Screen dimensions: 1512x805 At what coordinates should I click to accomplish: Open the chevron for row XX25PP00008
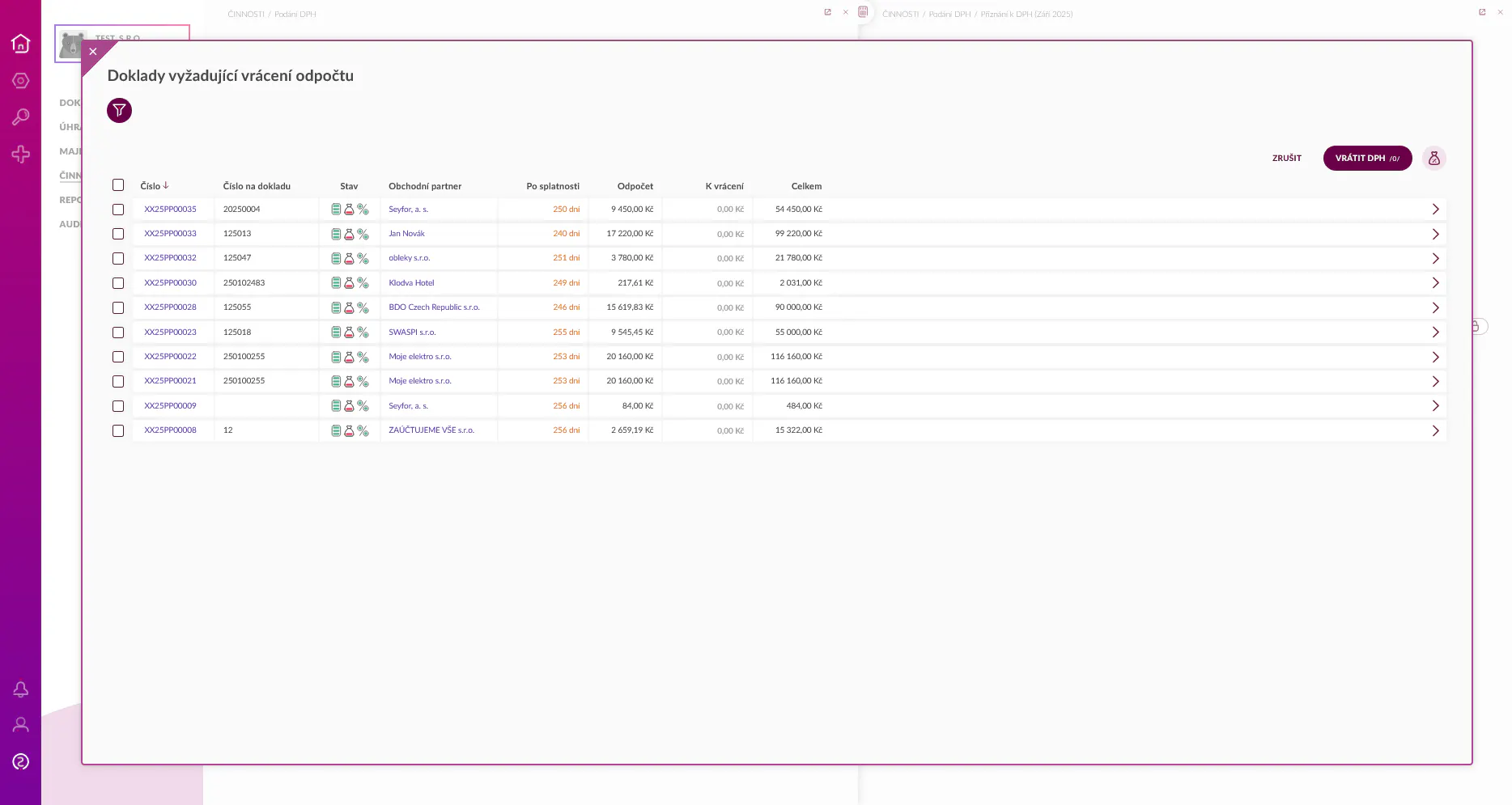tap(1434, 430)
